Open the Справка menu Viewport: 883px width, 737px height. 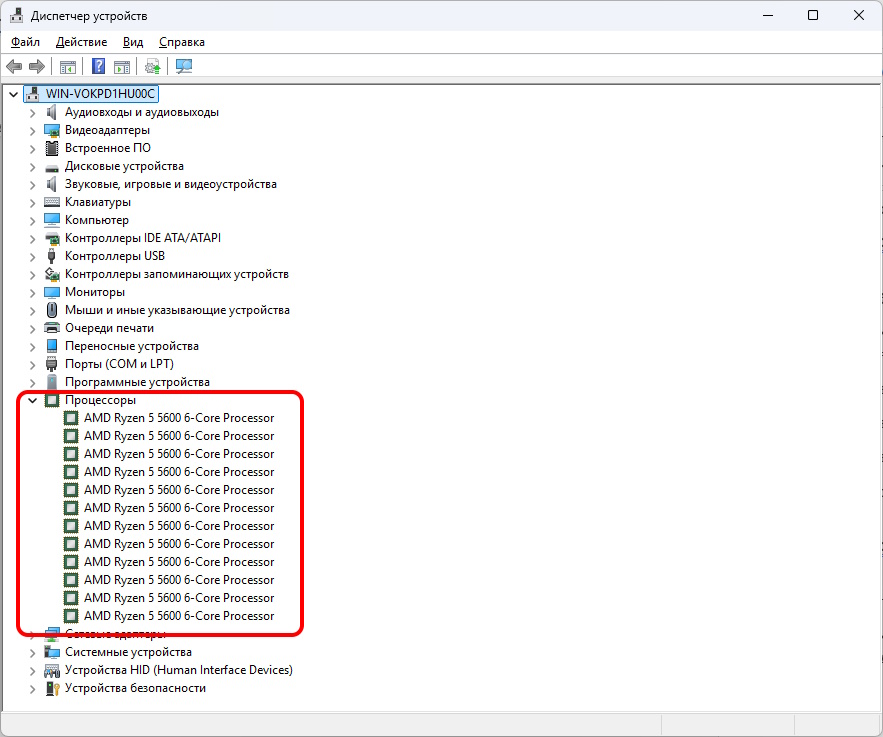[x=182, y=42]
